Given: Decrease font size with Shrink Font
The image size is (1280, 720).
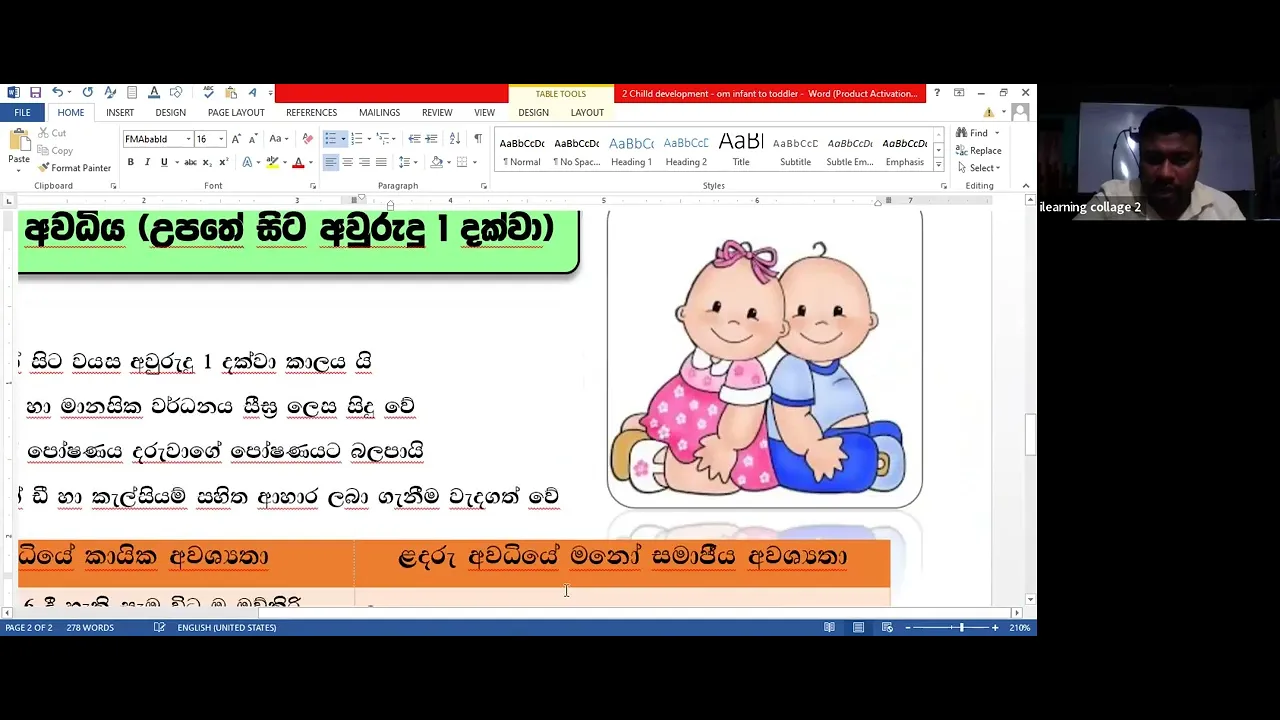Looking at the screenshot, I should (x=253, y=139).
